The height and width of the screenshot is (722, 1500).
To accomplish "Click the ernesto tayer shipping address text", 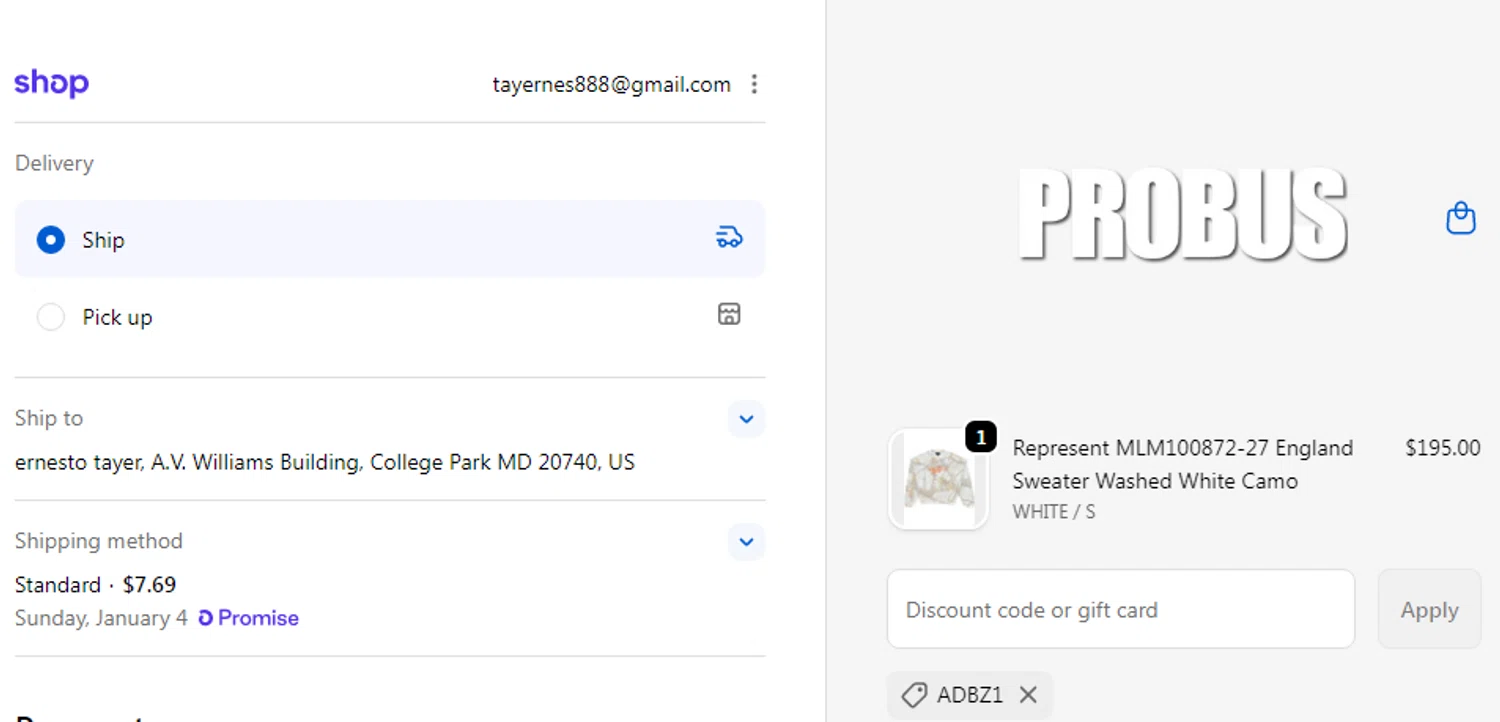I will (x=325, y=462).
